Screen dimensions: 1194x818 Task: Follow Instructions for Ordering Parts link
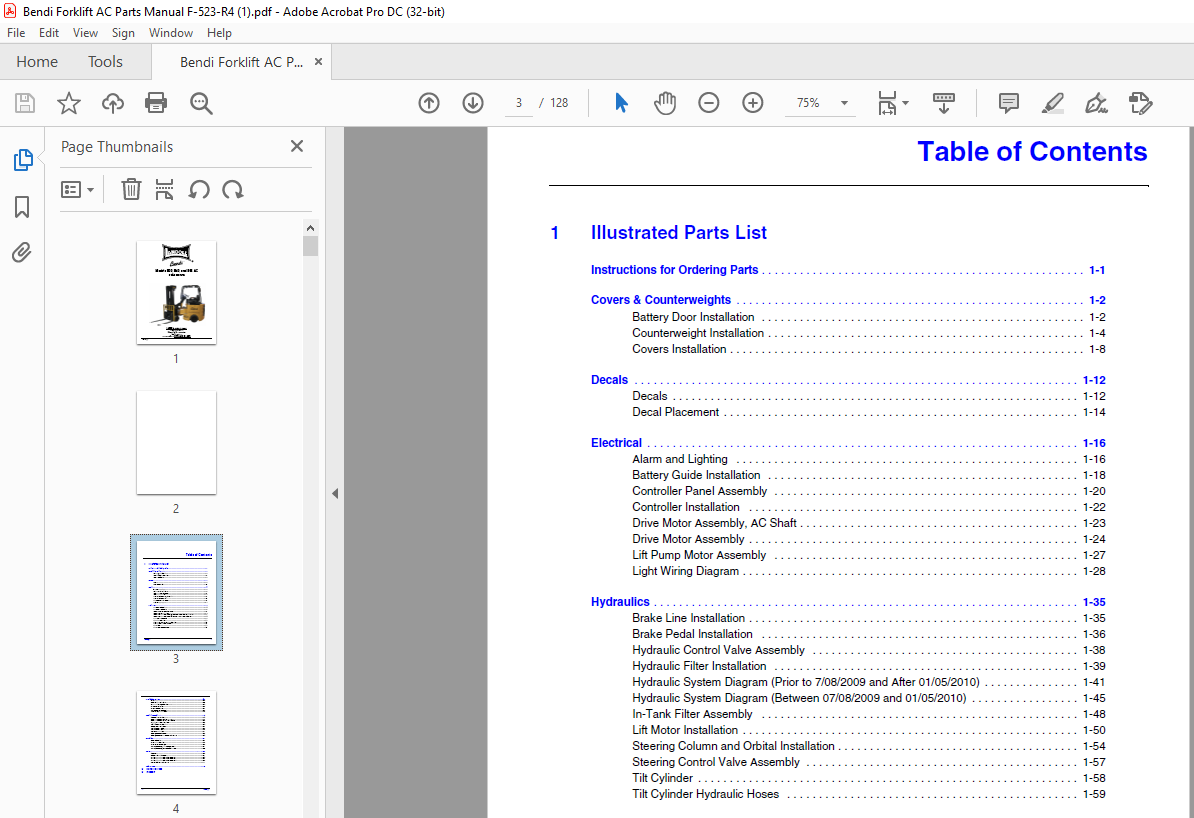[674, 270]
